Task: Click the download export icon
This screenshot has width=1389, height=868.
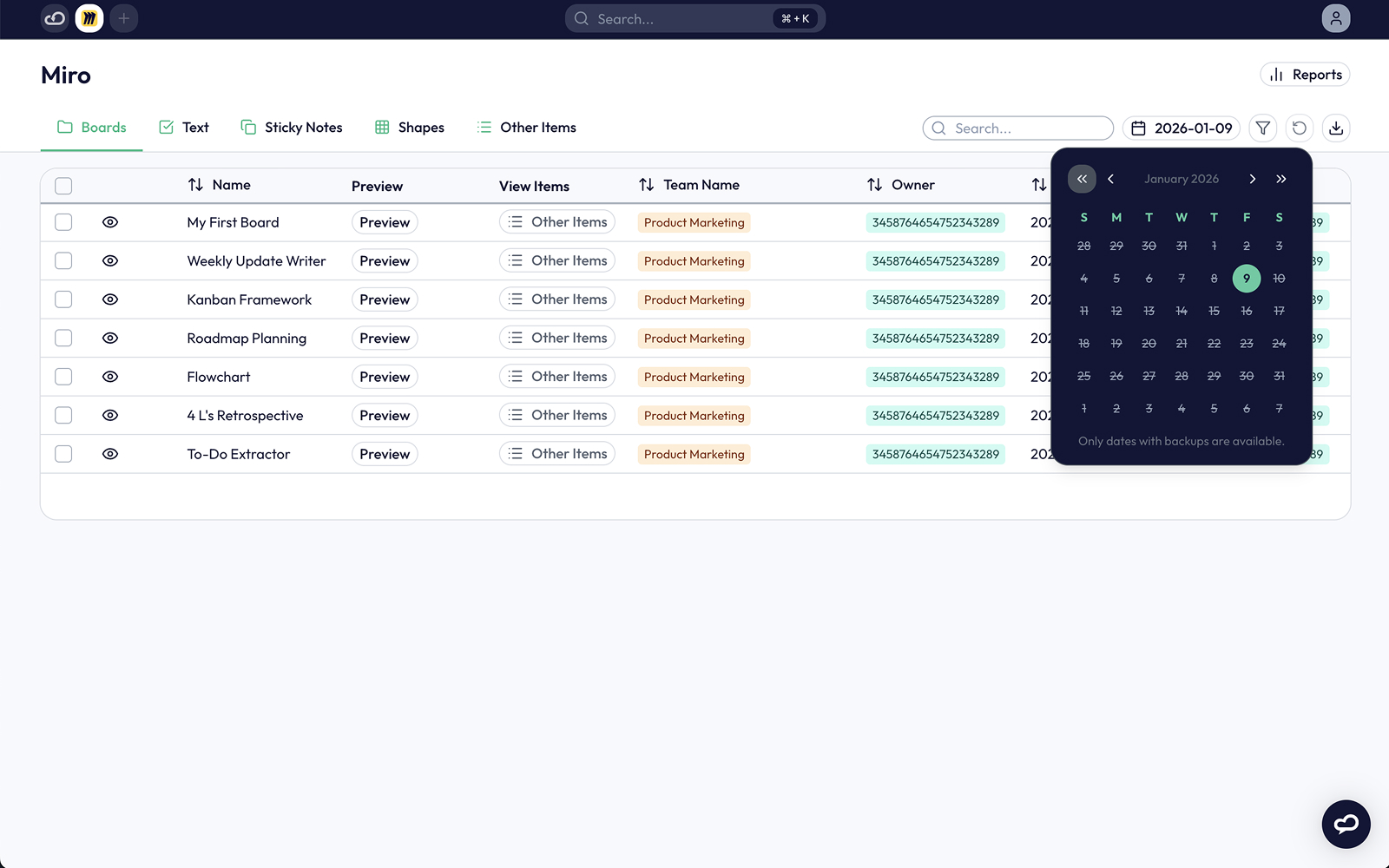Action: click(1336, 128)
